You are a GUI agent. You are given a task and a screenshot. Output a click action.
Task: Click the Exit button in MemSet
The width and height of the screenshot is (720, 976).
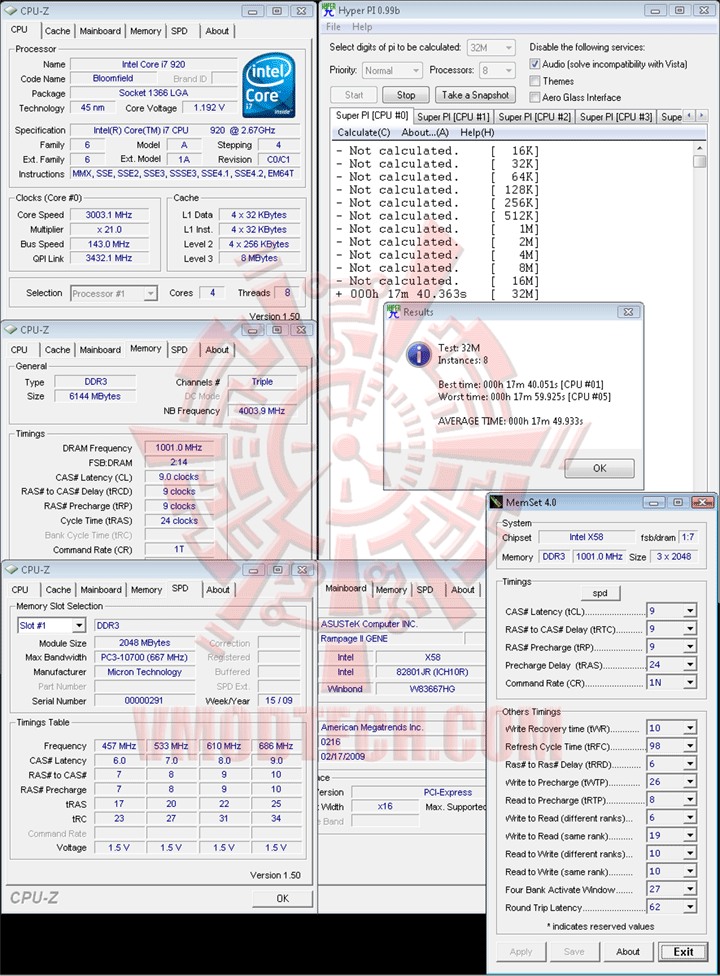pyautogui.click(x=683, y=951)
